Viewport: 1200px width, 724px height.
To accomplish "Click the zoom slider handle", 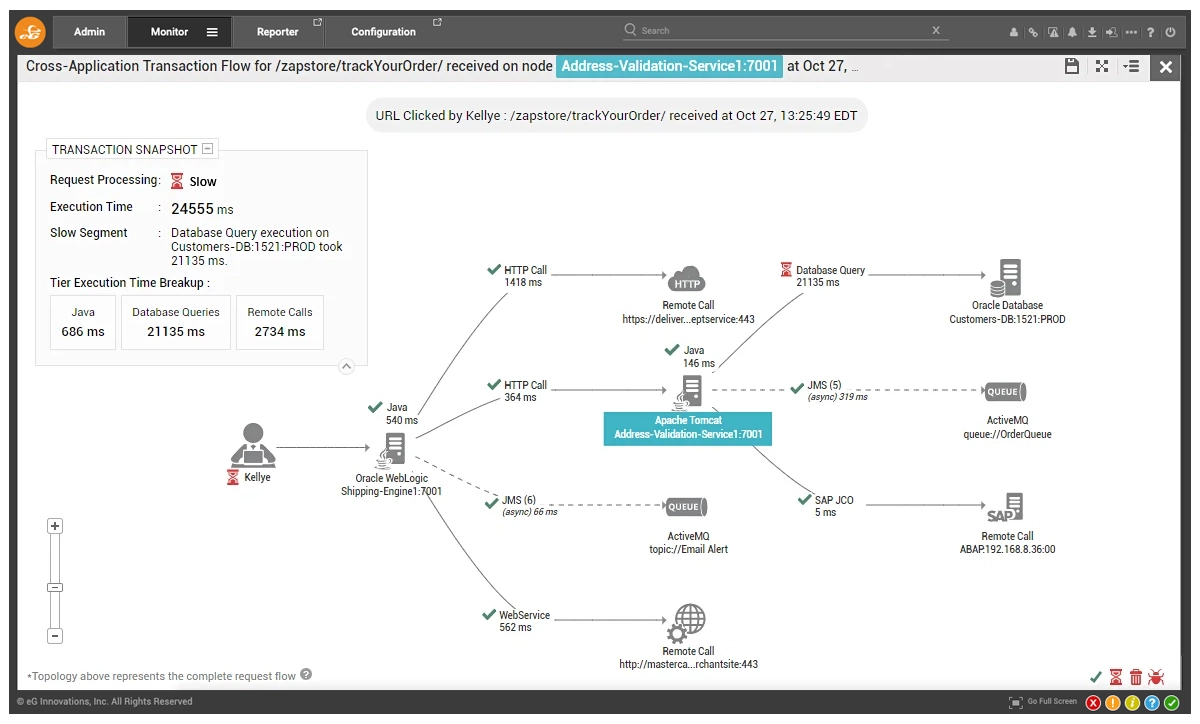I will [x=55, y=588].
